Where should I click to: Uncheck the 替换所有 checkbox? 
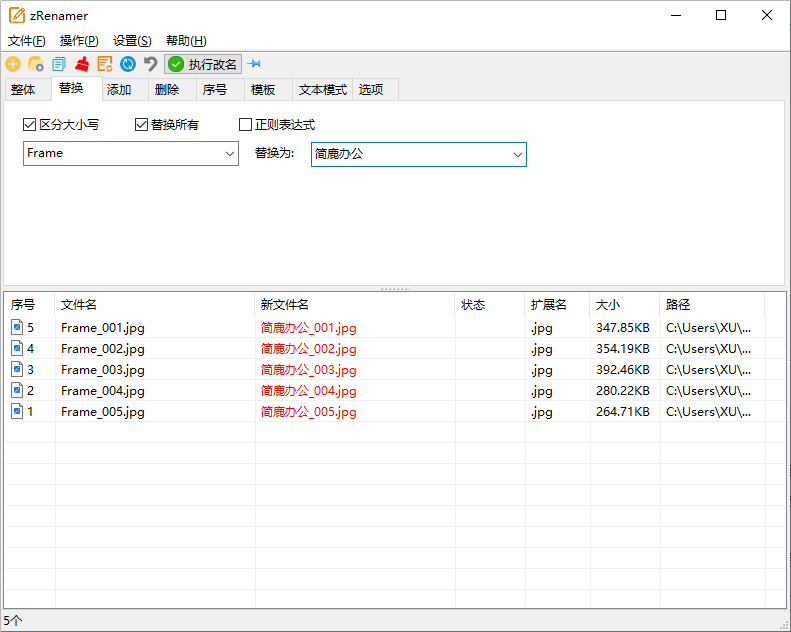pos(141,125)
